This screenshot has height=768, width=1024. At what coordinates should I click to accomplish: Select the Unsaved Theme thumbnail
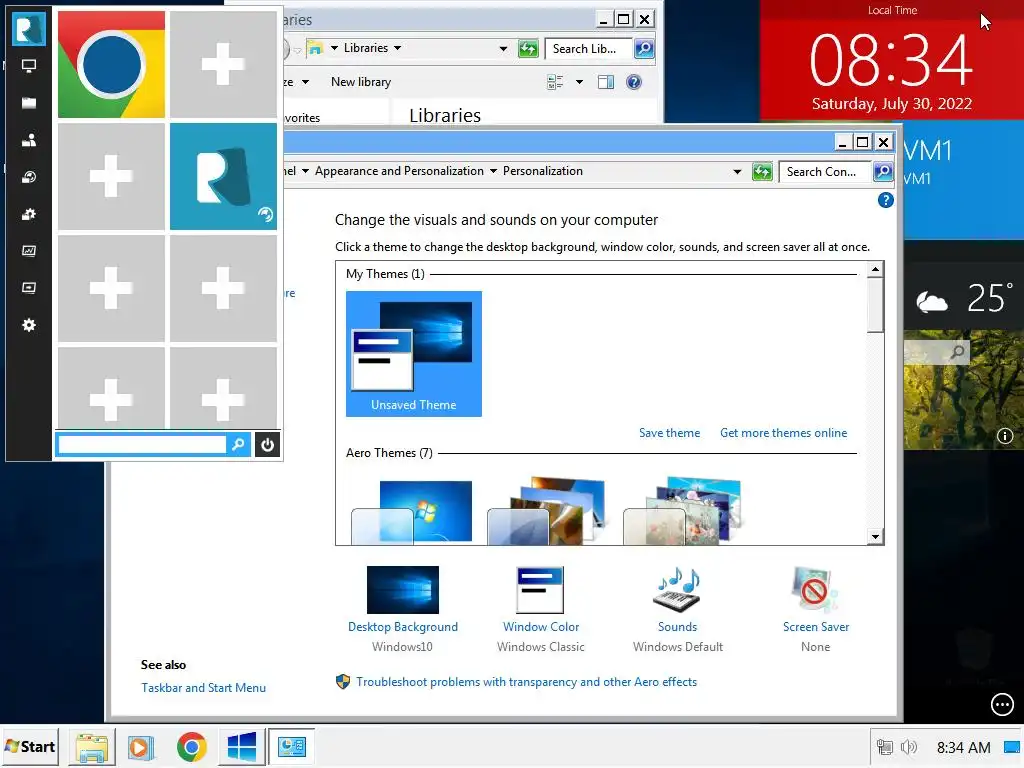pos(414,354)
